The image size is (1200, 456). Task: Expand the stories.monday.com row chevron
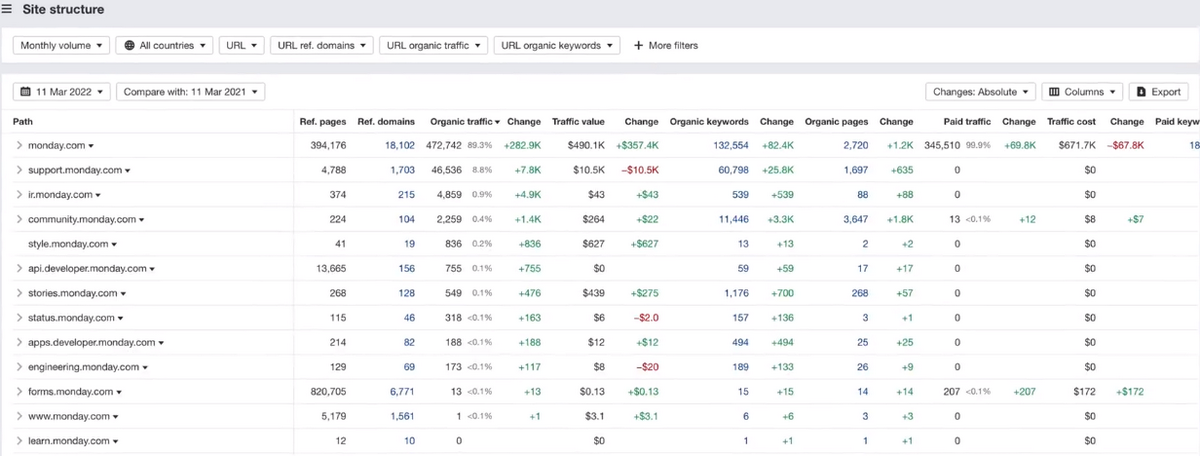coord(18,293)
